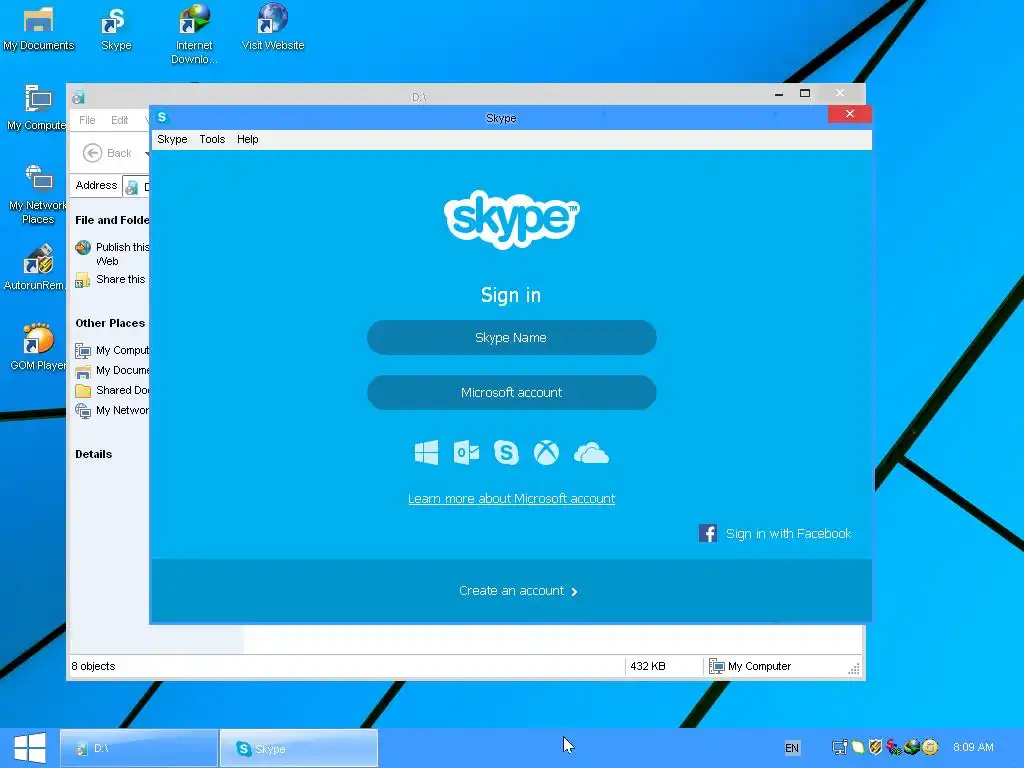Select the GOM Player desktop icon
This screenshot has width=1024, height=768.
[38, 347]
